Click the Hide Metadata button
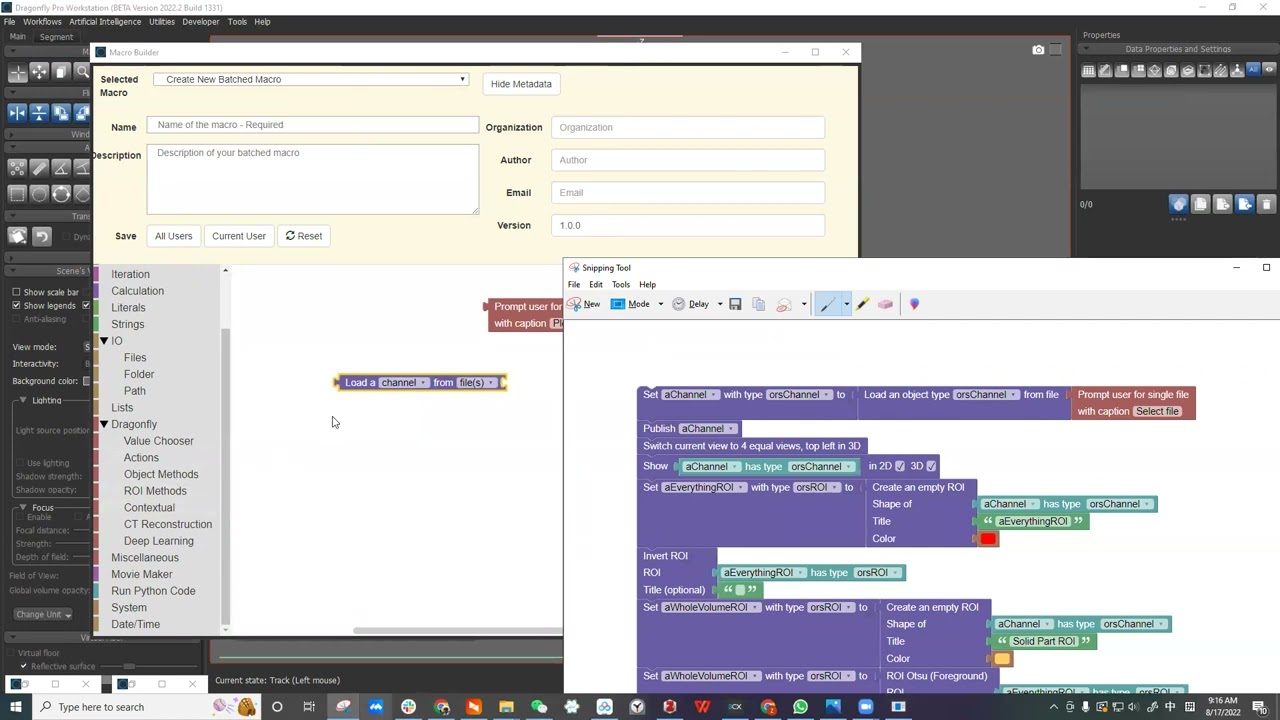Viewport: 1280px width, 720px height. pos(521,84)
